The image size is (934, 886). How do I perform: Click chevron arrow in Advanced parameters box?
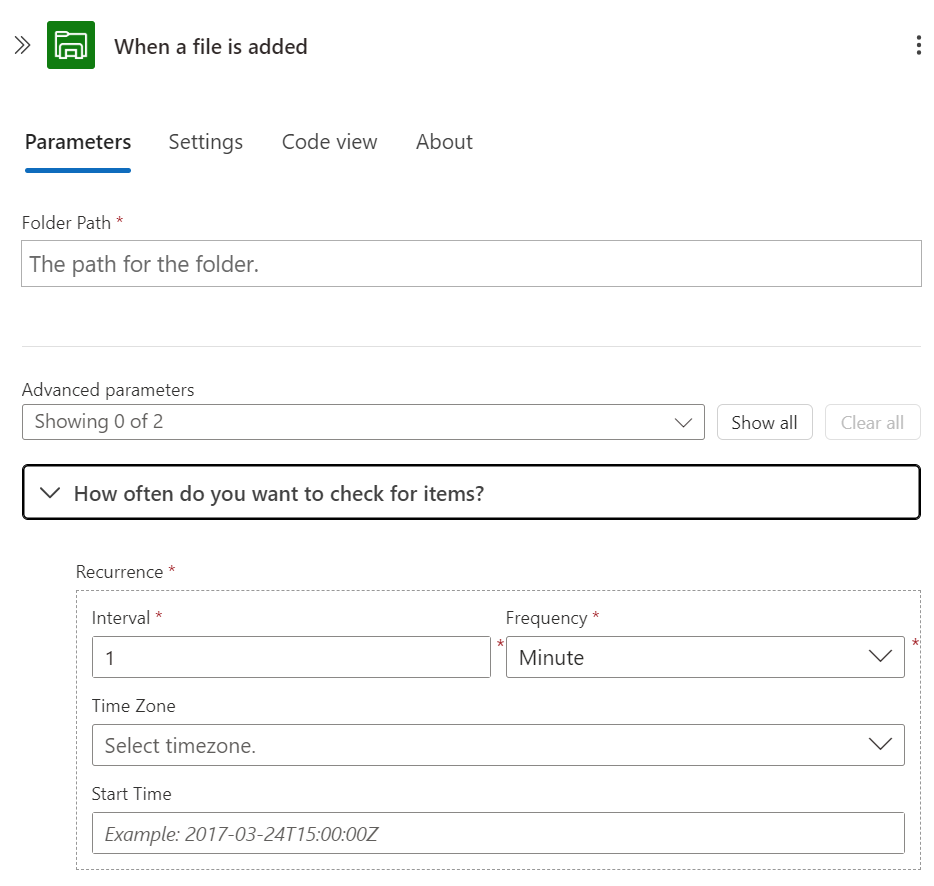tap(684, 423)
